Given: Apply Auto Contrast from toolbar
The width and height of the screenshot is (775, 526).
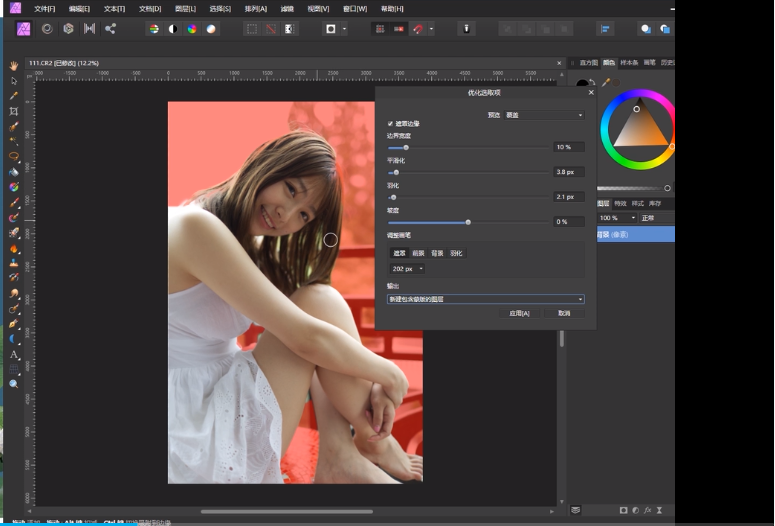Looking at the screenshot, I should [x=173, y=29].
